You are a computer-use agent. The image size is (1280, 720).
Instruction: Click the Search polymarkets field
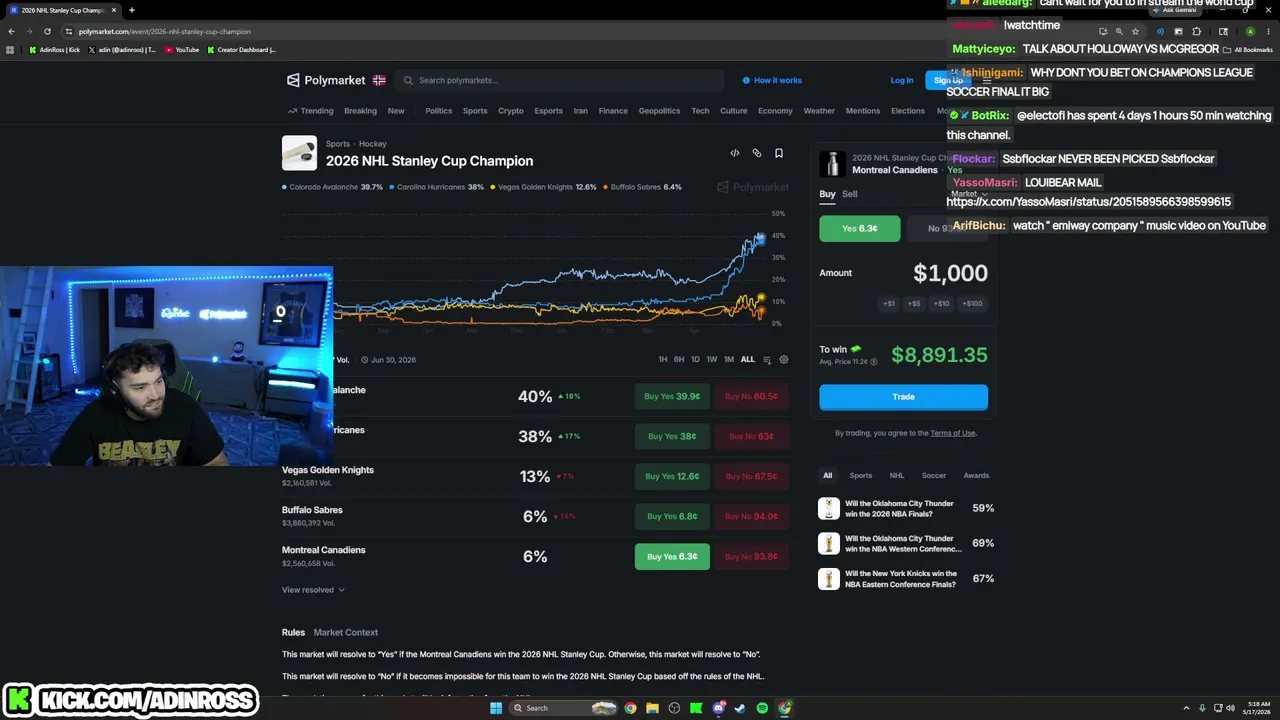click(x=558, y=80)
